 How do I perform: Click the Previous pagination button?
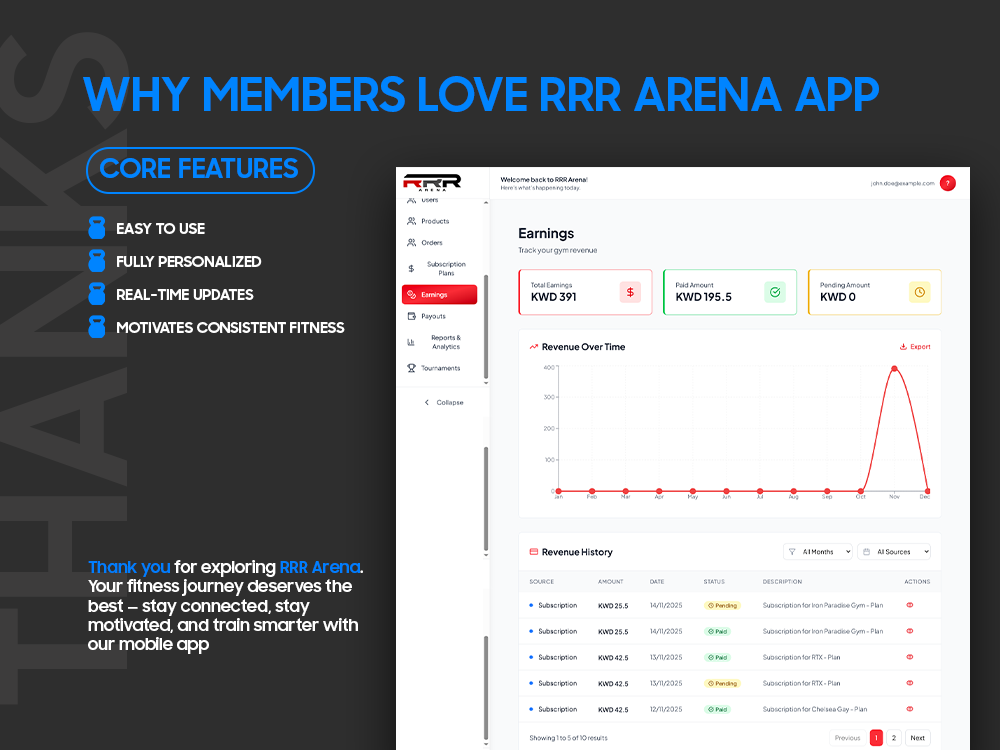pos(848,738)
